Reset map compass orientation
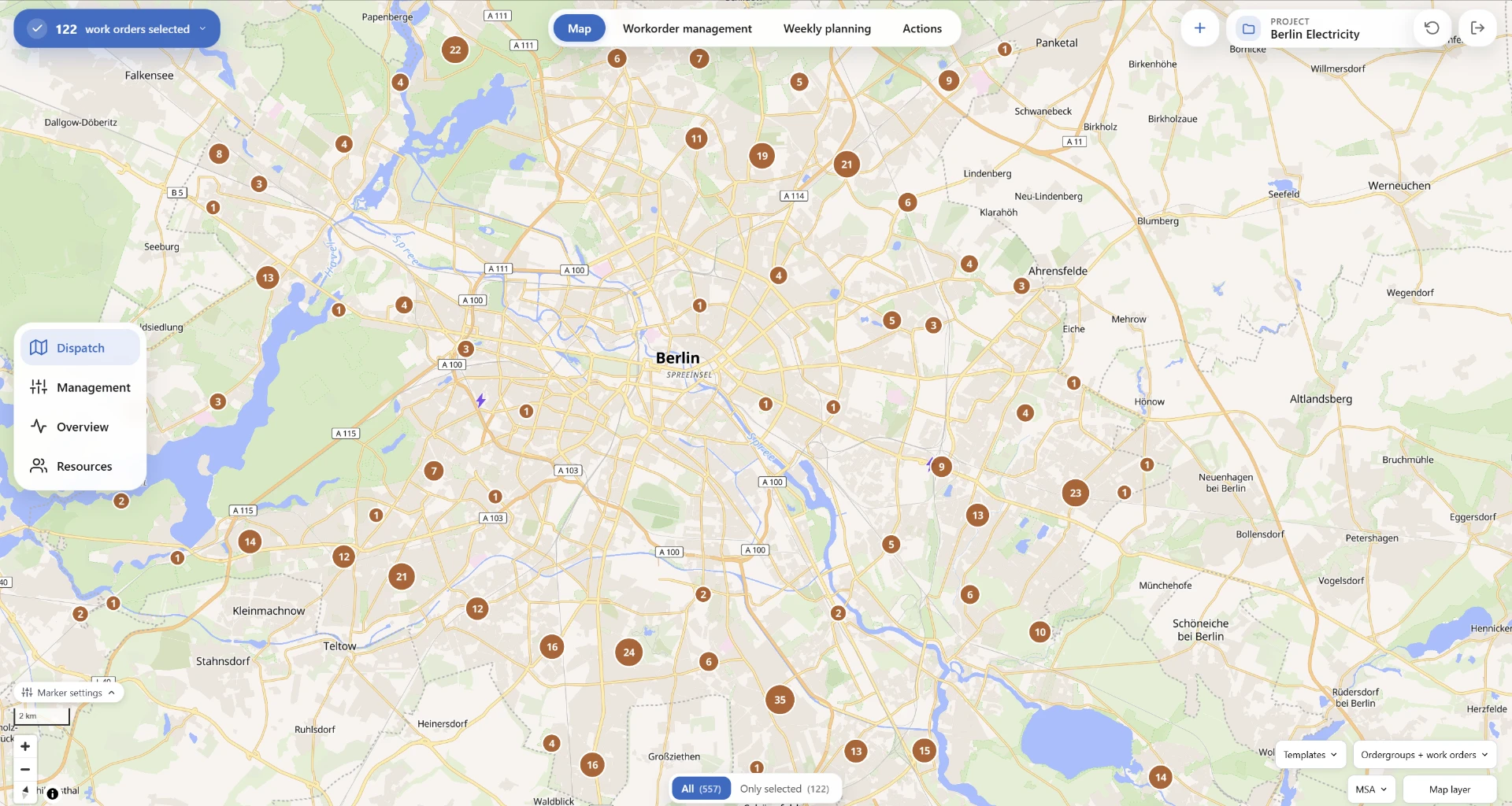This screenshot has width=1512, height=806. [x=25, y=791]
